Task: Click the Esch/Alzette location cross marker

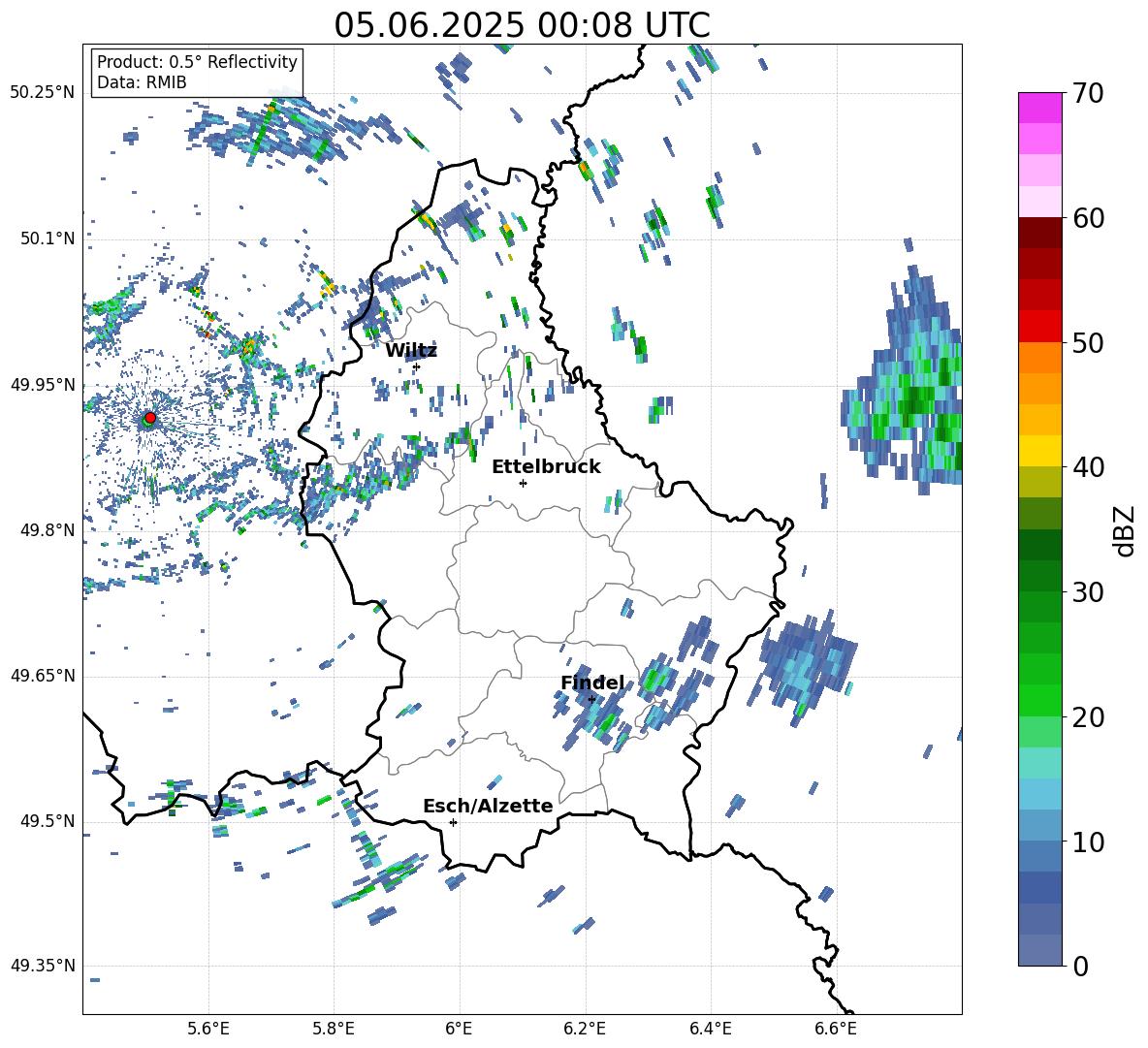Action: 453,822
